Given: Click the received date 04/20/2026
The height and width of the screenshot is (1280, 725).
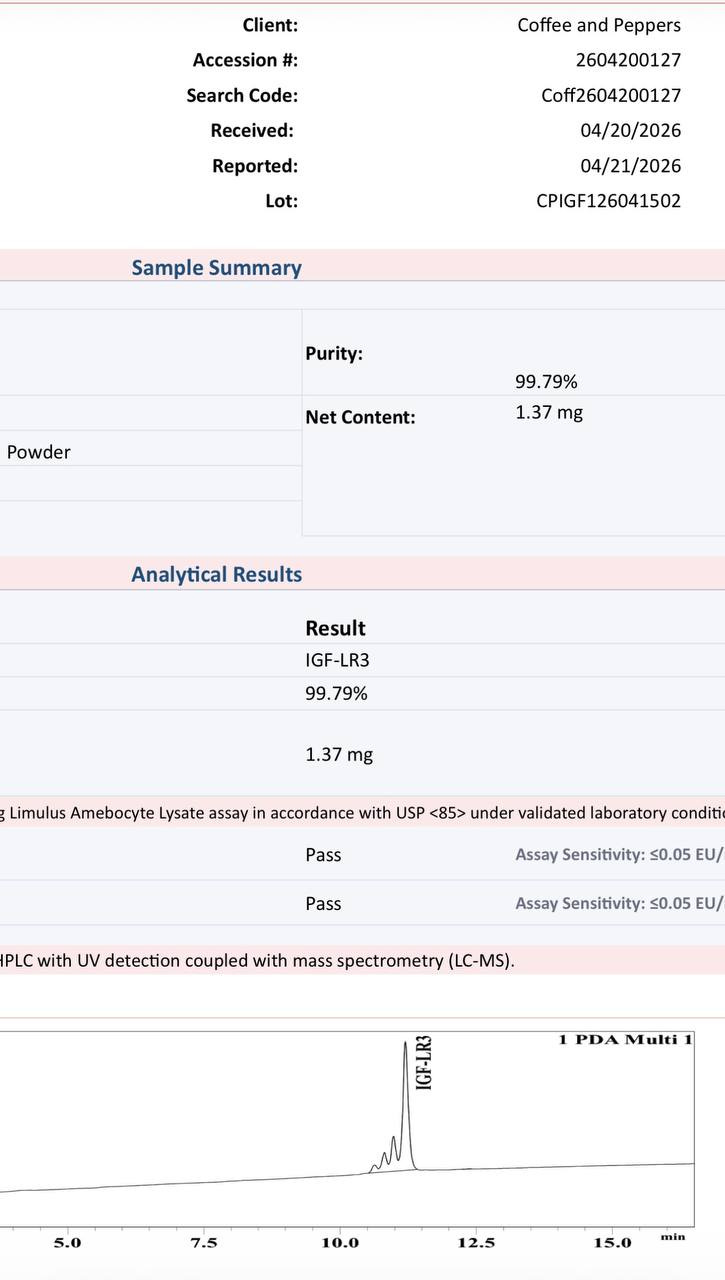Looking at the screenshot, I should pyautogui.click(x=630, y=130).
